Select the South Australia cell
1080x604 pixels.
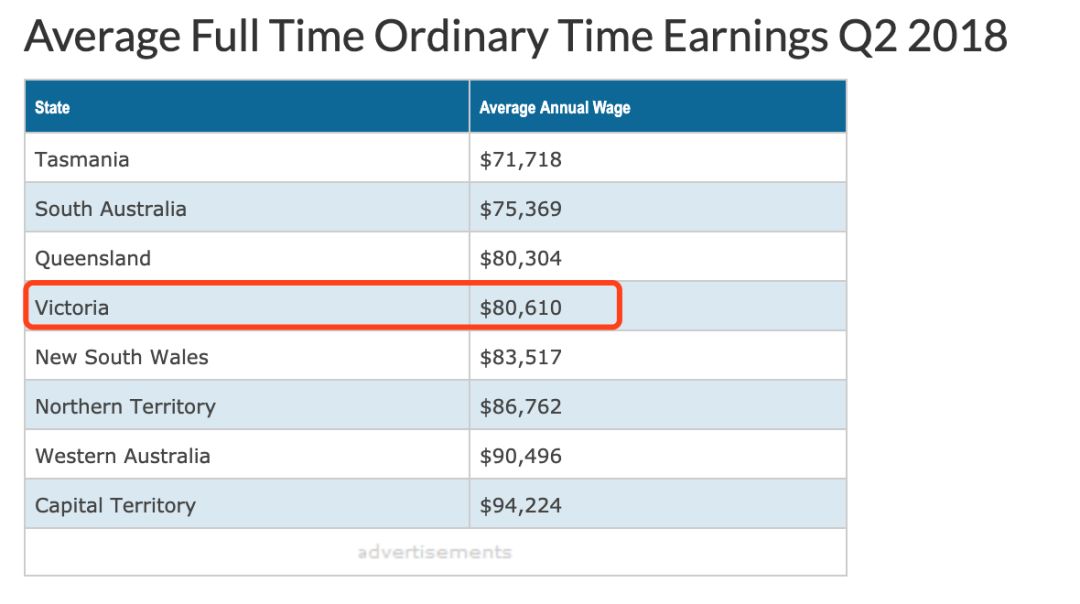pos(247,207)
